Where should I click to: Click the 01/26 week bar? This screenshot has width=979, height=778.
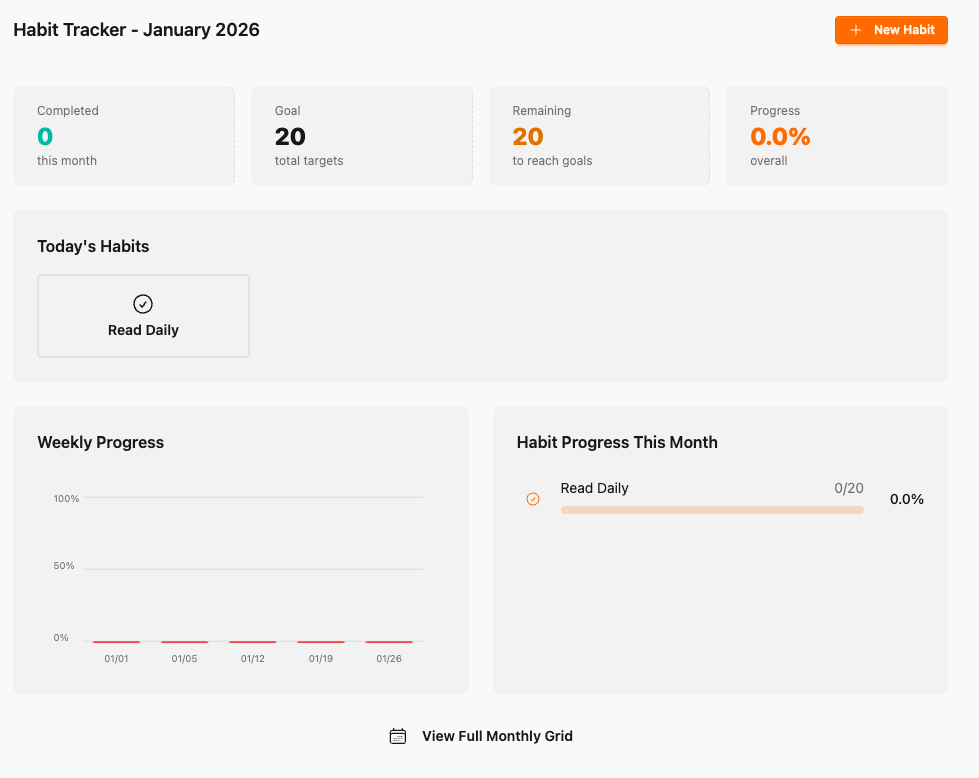[x=389, y=641]
